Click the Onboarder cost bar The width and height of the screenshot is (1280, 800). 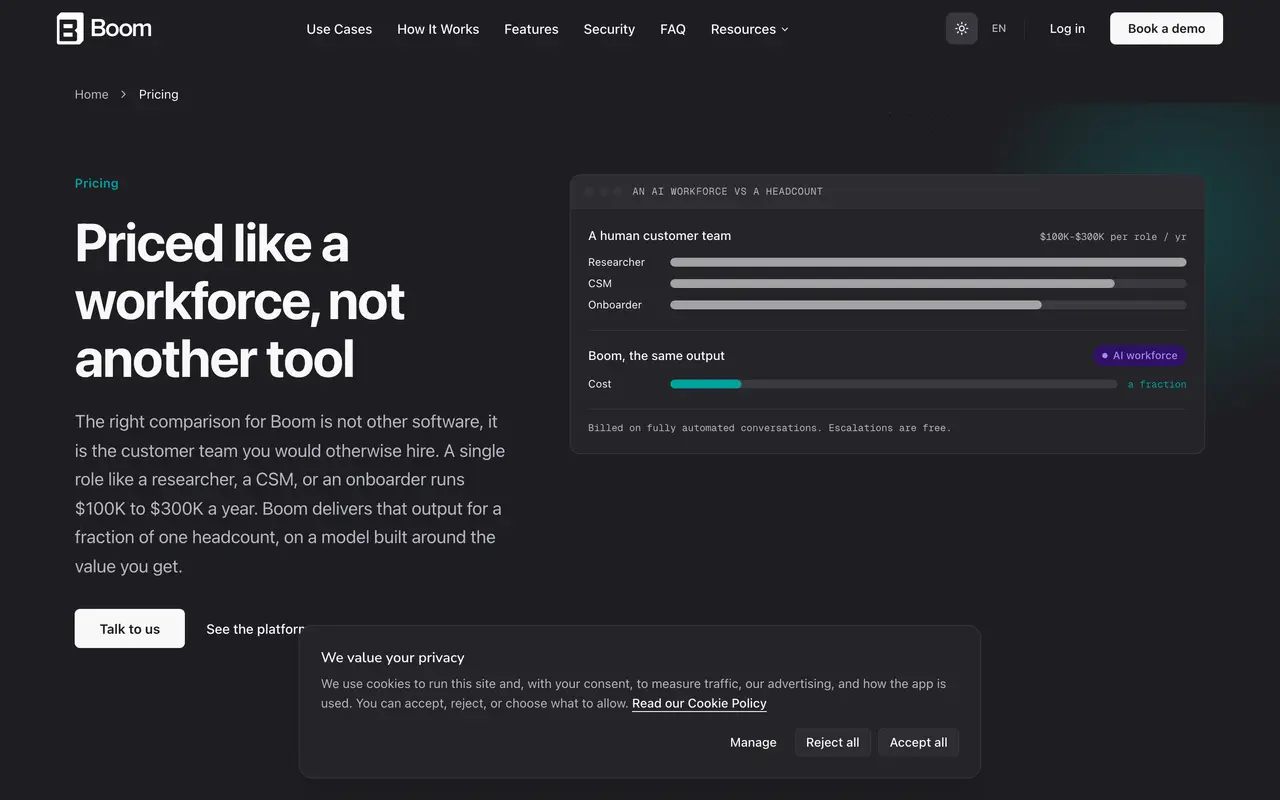click(x=928, y=305)
